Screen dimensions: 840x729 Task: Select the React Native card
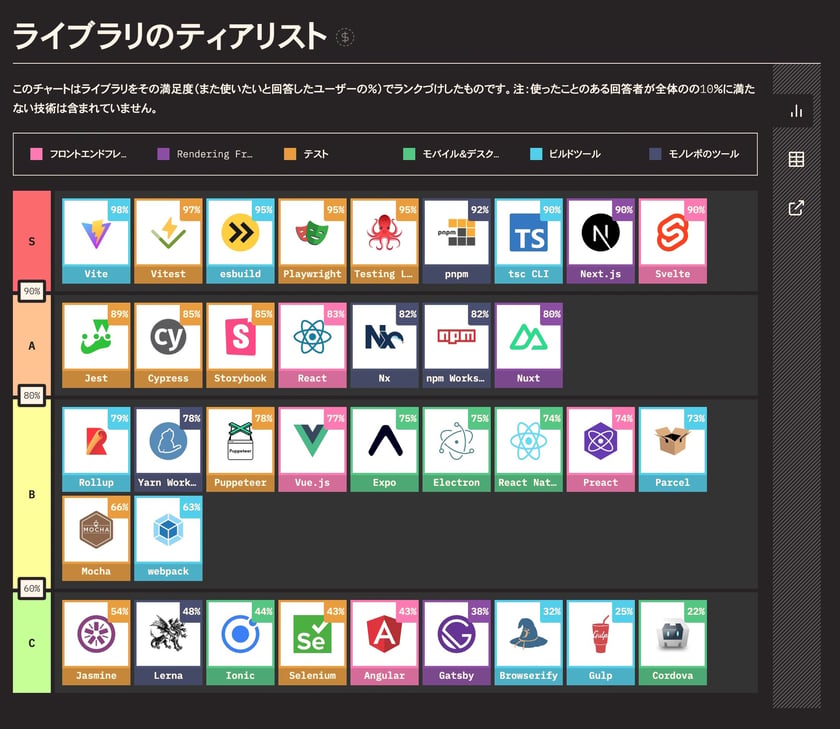coord(528,449)
